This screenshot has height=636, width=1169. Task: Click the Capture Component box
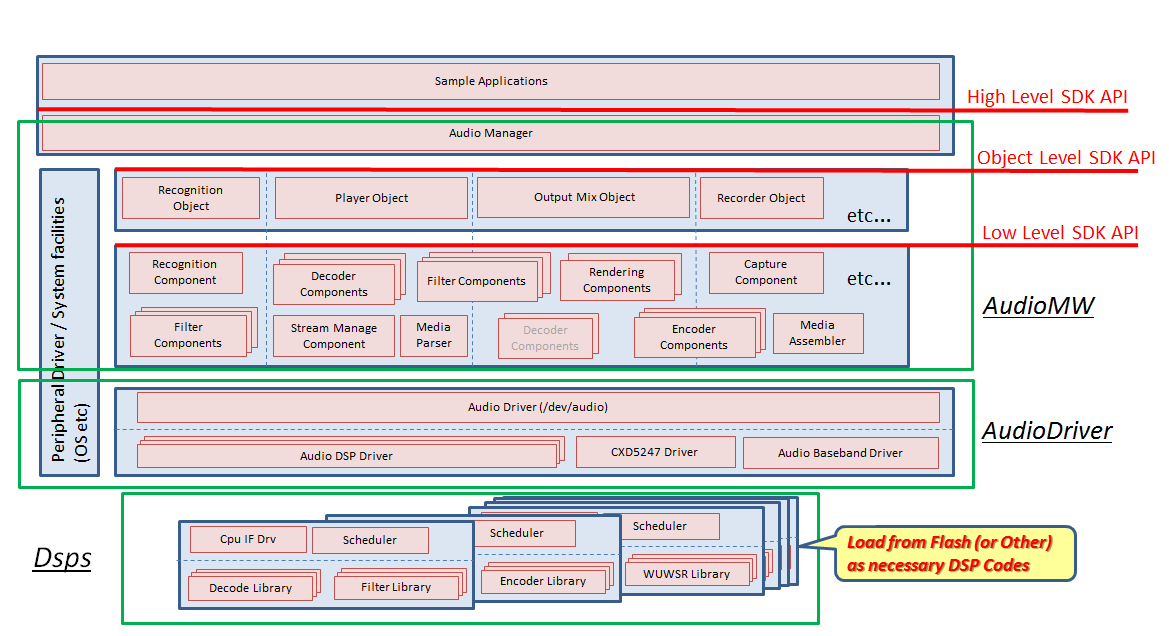tap(766, 272)
